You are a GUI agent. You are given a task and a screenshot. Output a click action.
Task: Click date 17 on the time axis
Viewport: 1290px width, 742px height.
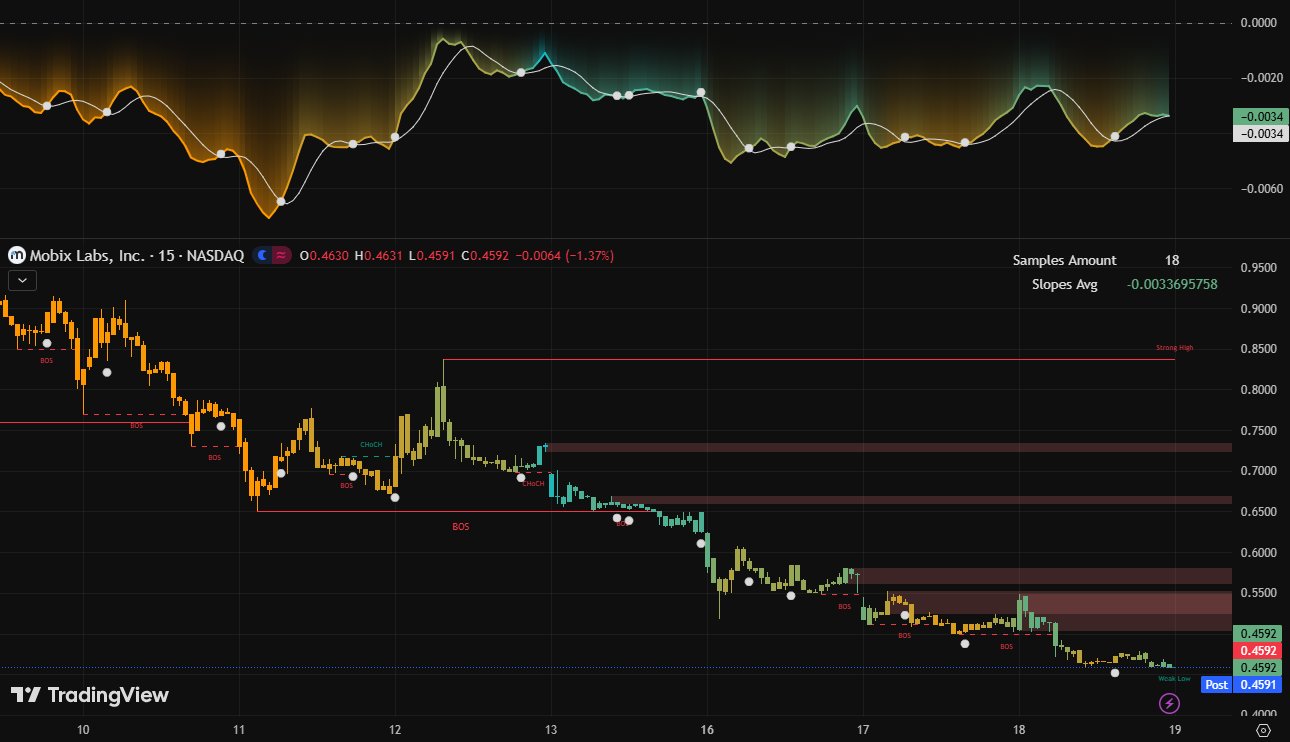coord(863,729)
